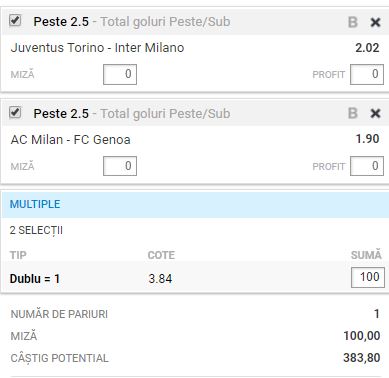Uncheck the Juventus Torino Peste 2.5 checkbox
389x378 pixels.
15,21
